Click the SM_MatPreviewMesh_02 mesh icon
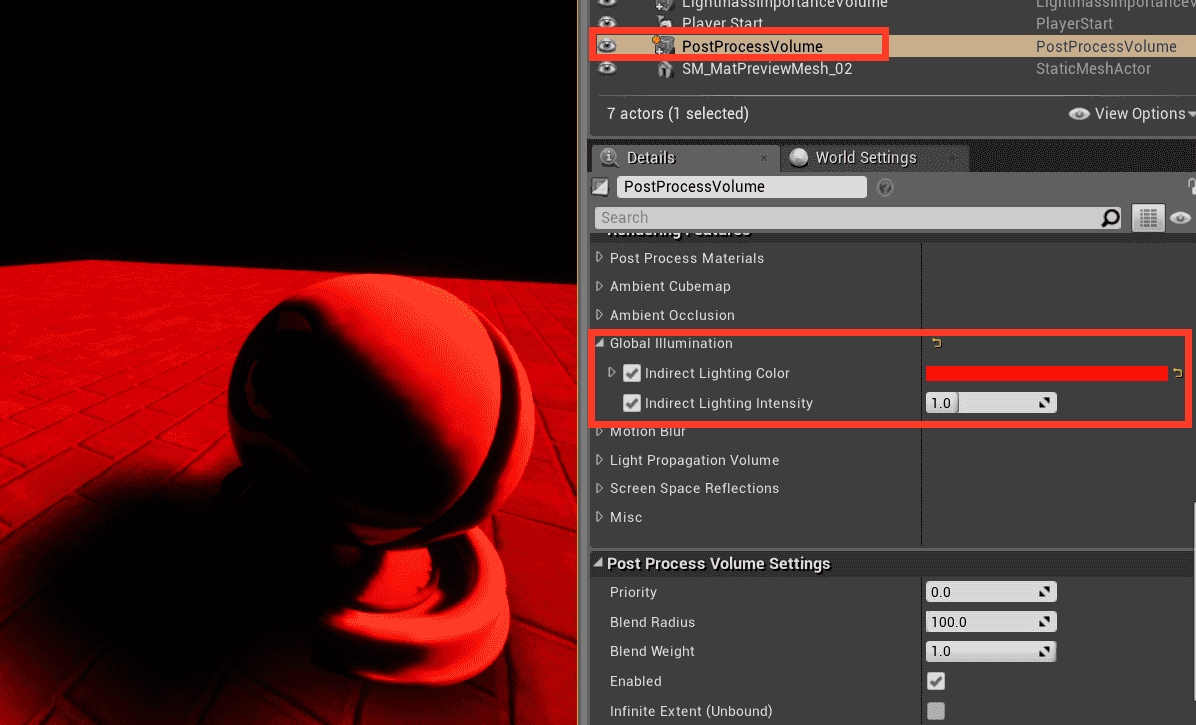Image resolution: width=1196 pixels, height=725 pixels. 664,69
